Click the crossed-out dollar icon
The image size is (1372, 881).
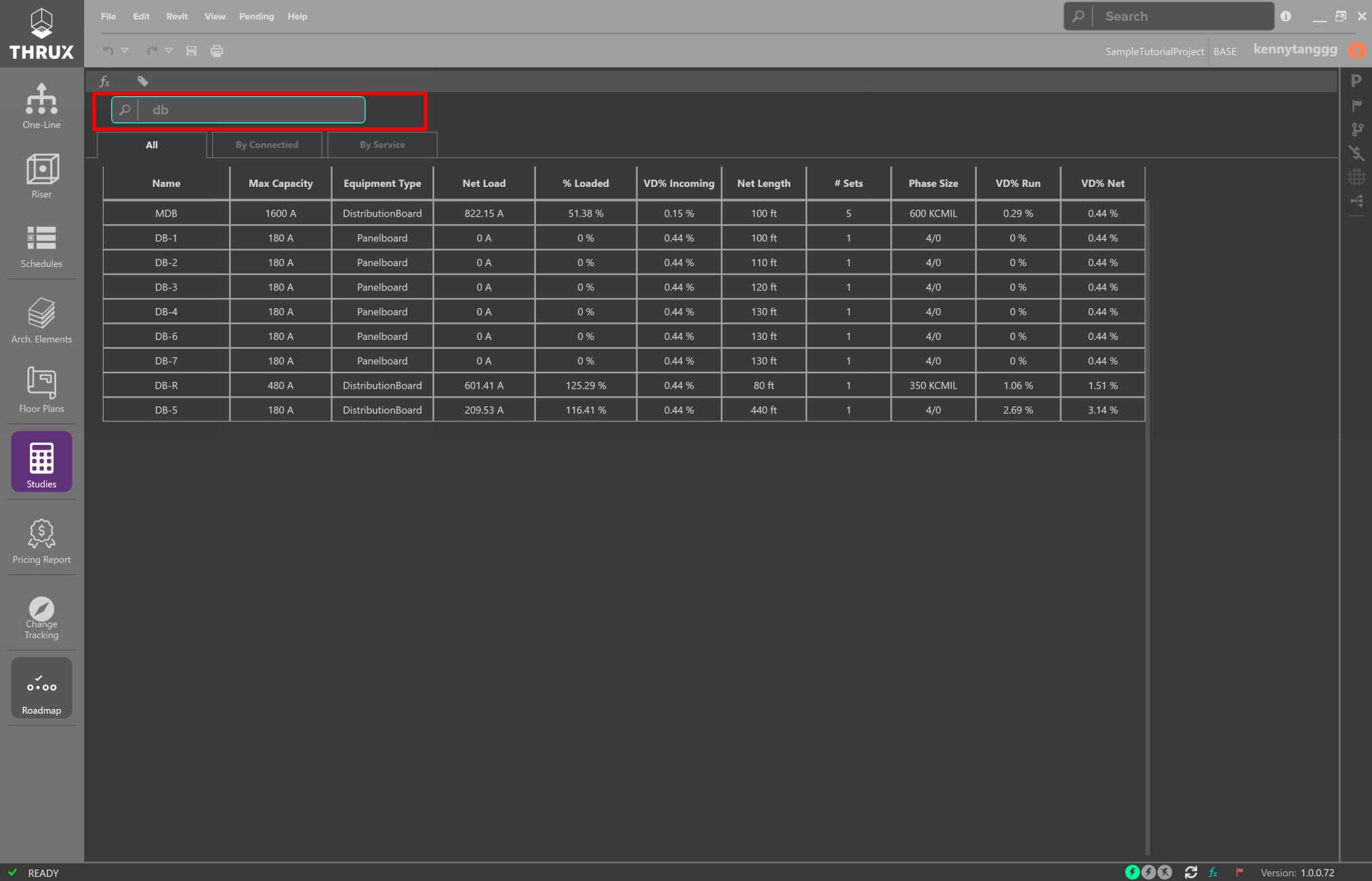(x=1356, y=154)
